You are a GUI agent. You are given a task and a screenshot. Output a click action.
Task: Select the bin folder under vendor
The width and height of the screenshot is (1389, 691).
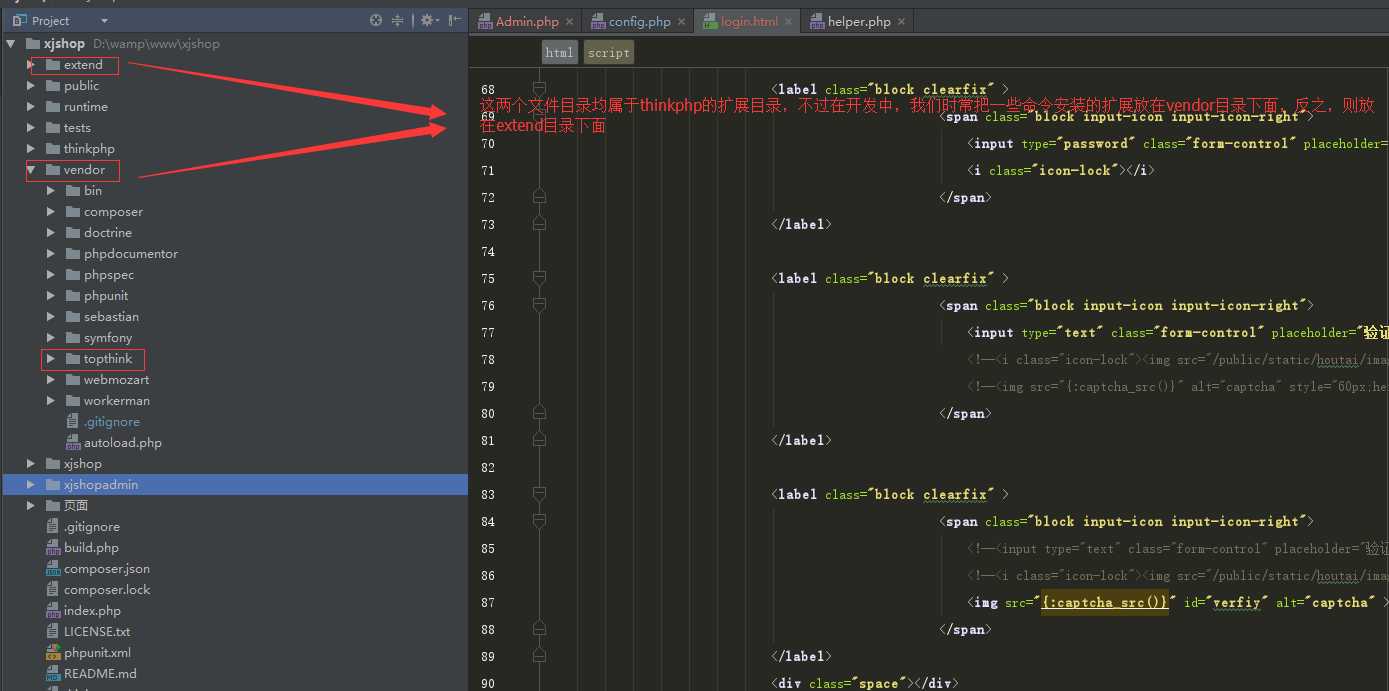pos(93,191)
